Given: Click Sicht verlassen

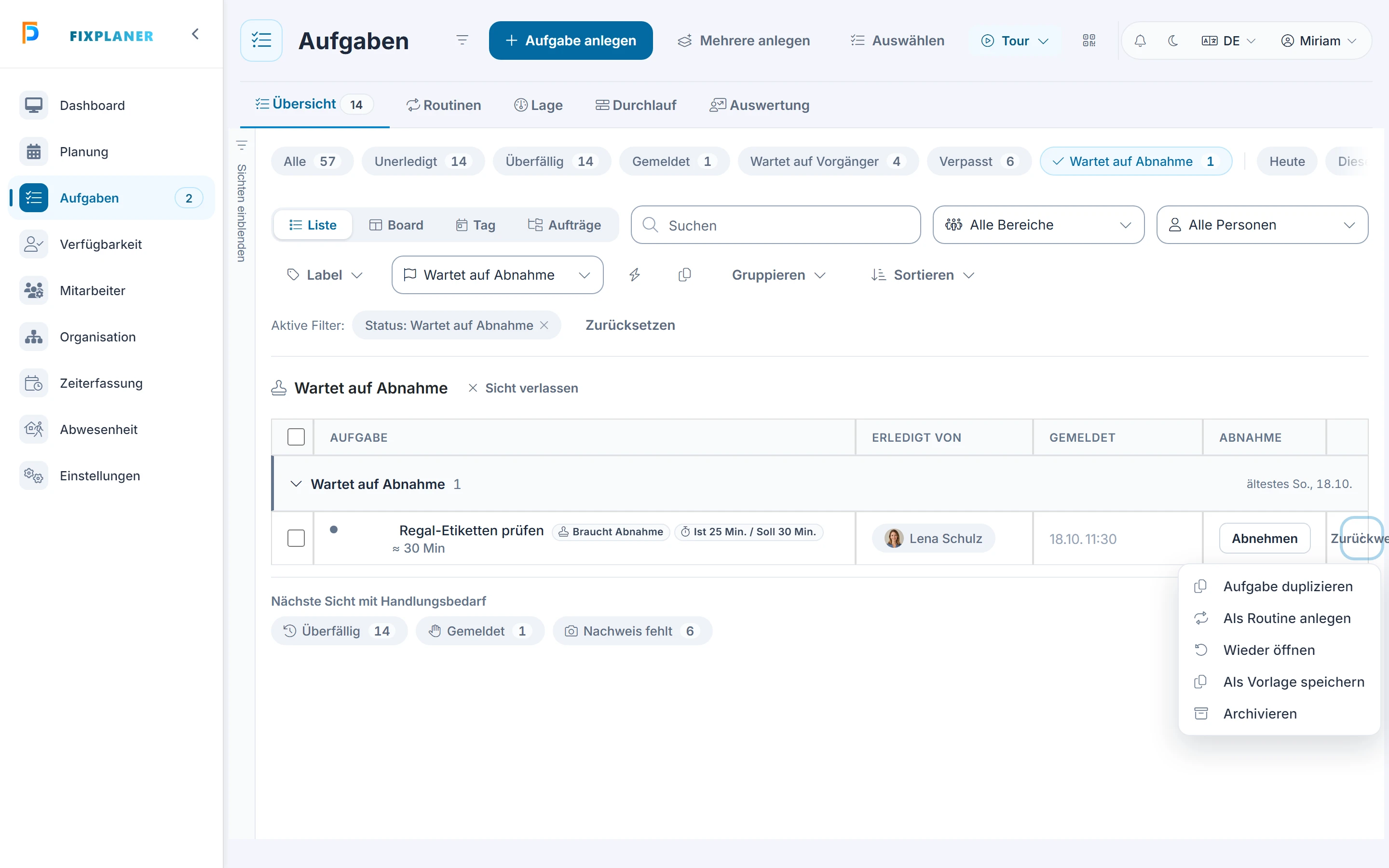Looking at the screenshot, I should 523,388.
